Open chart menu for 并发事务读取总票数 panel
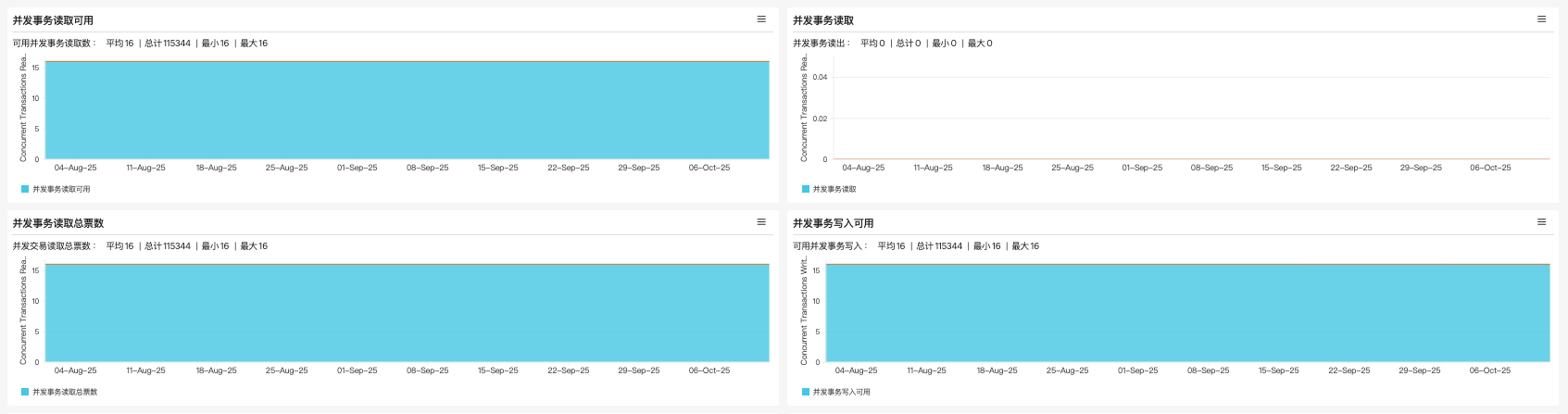1568x414 pixels. [x=761, y=222]
